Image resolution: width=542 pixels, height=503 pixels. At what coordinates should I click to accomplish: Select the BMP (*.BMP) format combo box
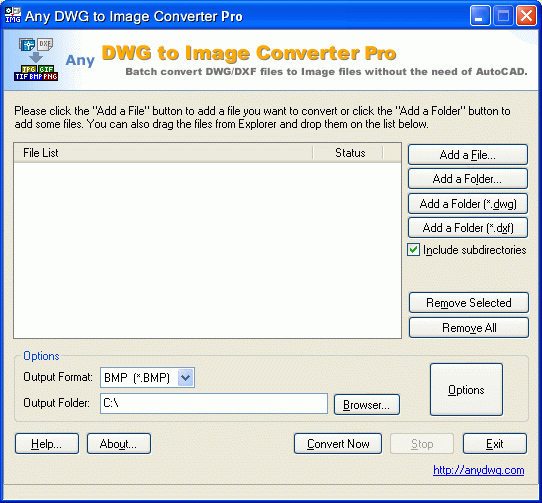pyautogui.click(x=147, y=377)
